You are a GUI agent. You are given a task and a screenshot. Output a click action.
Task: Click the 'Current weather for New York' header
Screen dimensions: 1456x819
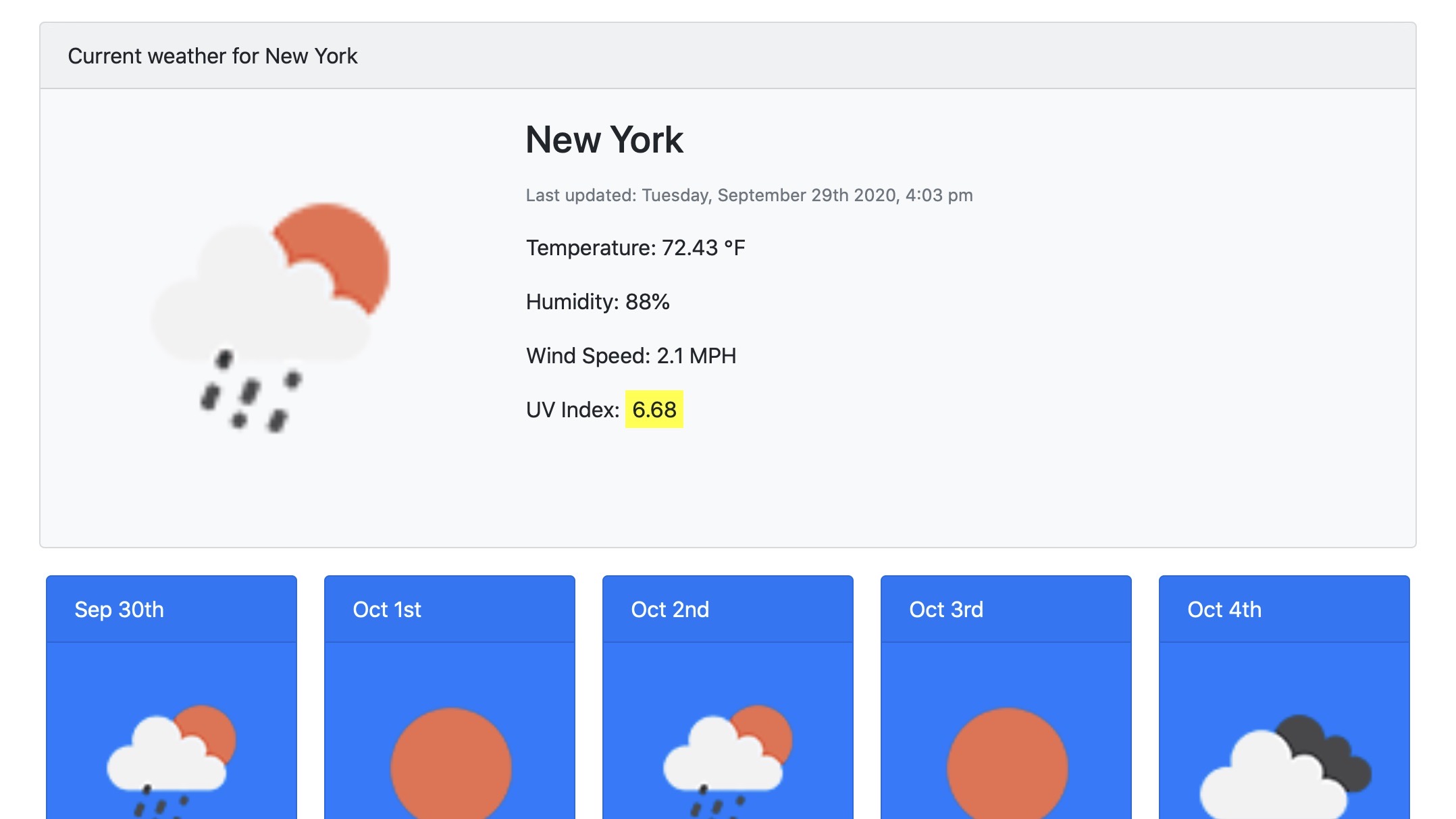point(213,56)
